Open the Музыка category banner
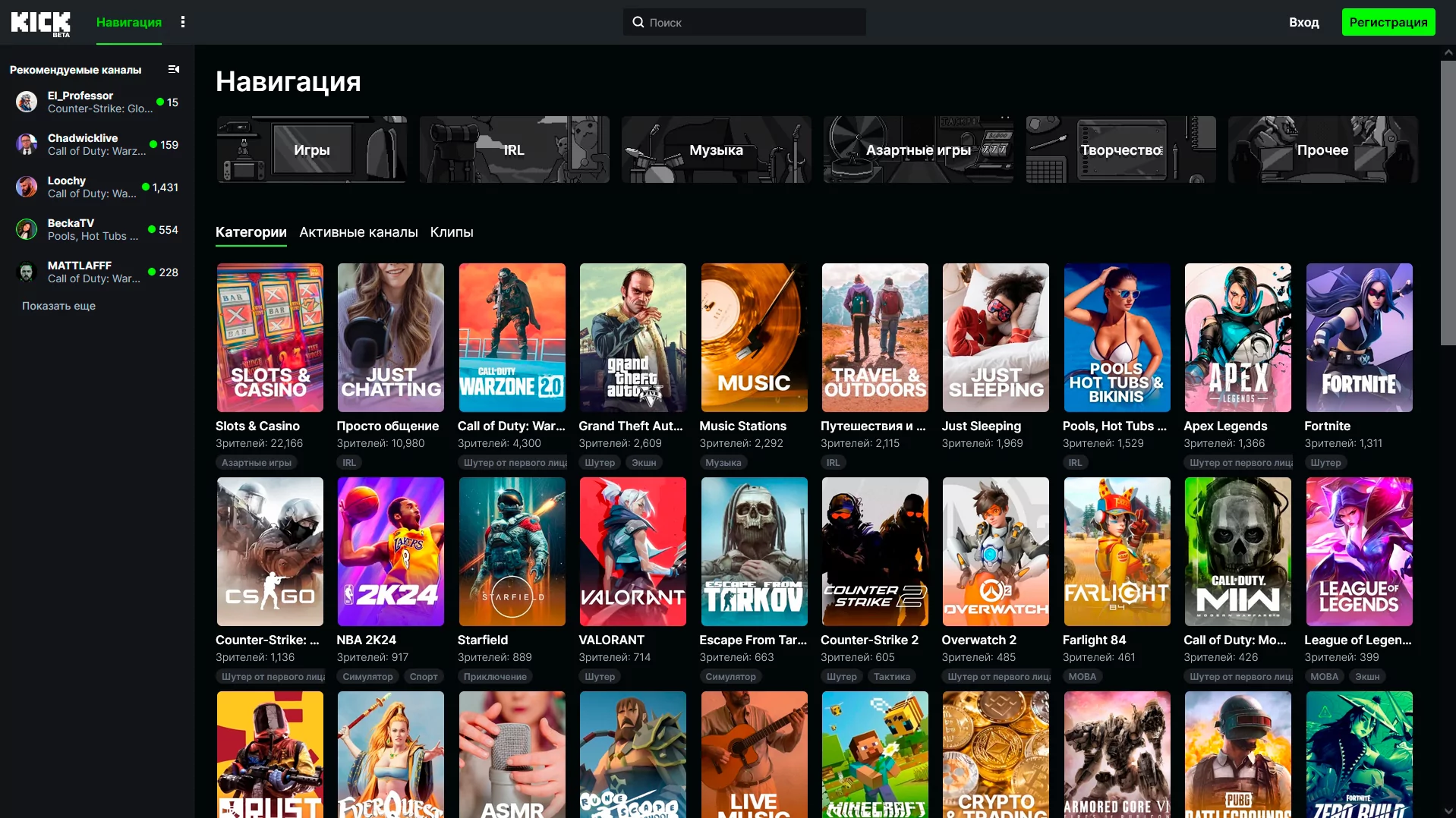The width and height of the screenshot is (1456, 818). pos(717,149)
